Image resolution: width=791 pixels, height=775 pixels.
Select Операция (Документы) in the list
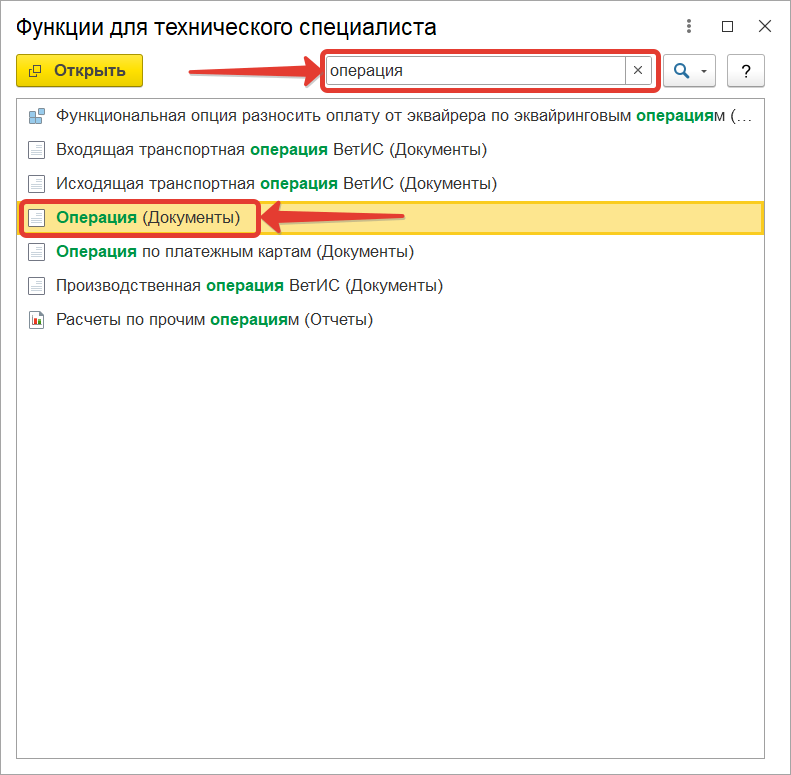(x=148, y=218)
